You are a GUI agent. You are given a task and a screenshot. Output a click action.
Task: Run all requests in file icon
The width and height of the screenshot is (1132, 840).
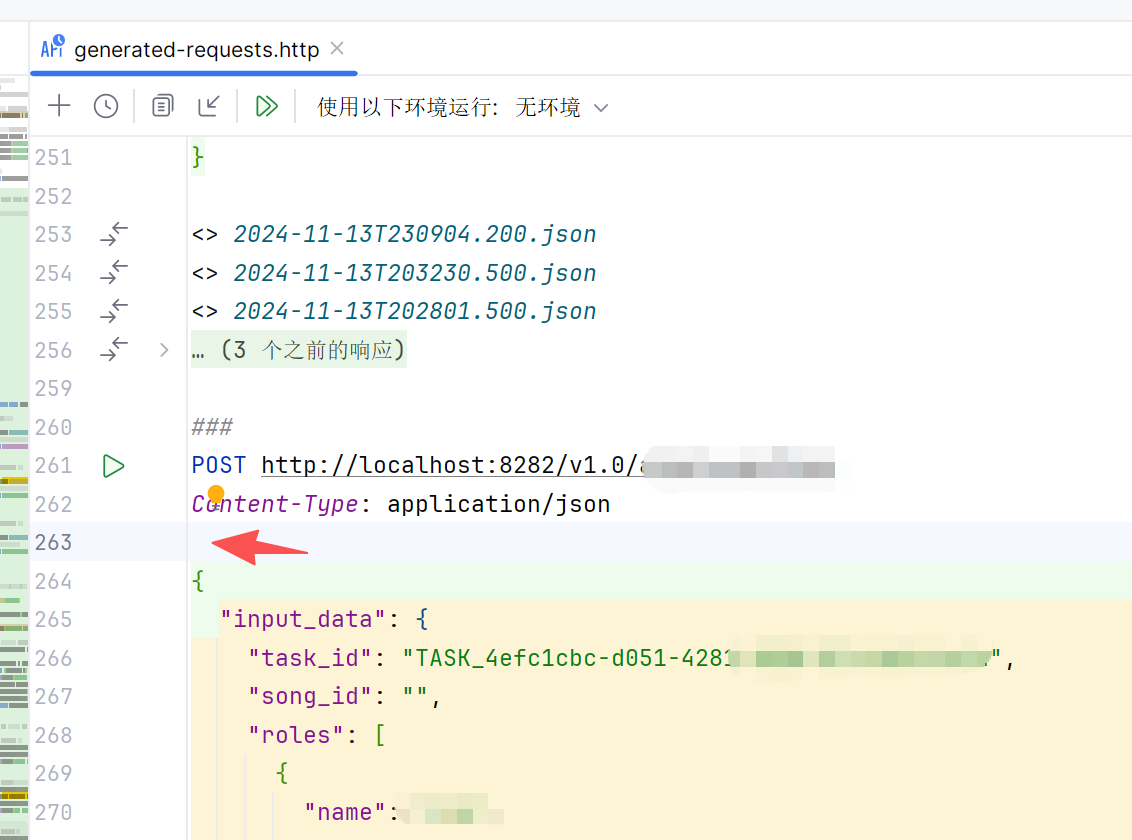coord(266,106)
